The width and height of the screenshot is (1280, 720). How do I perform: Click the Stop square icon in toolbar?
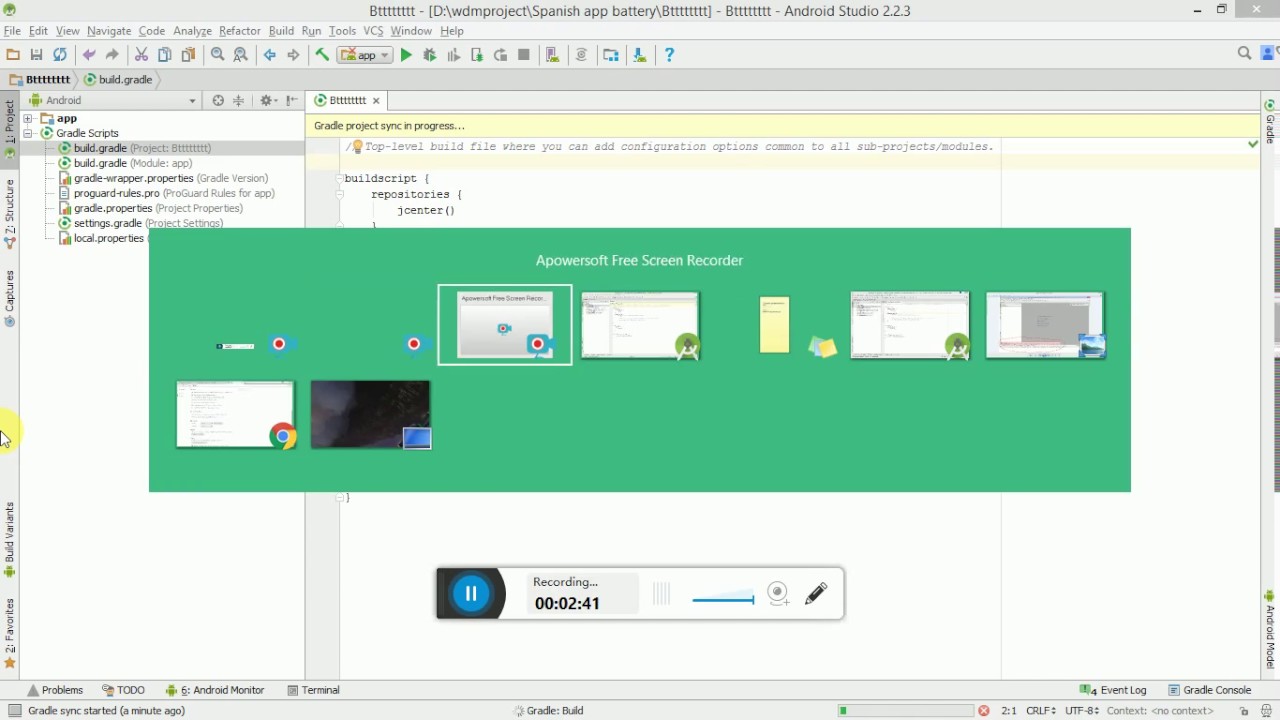click(524, 55)
